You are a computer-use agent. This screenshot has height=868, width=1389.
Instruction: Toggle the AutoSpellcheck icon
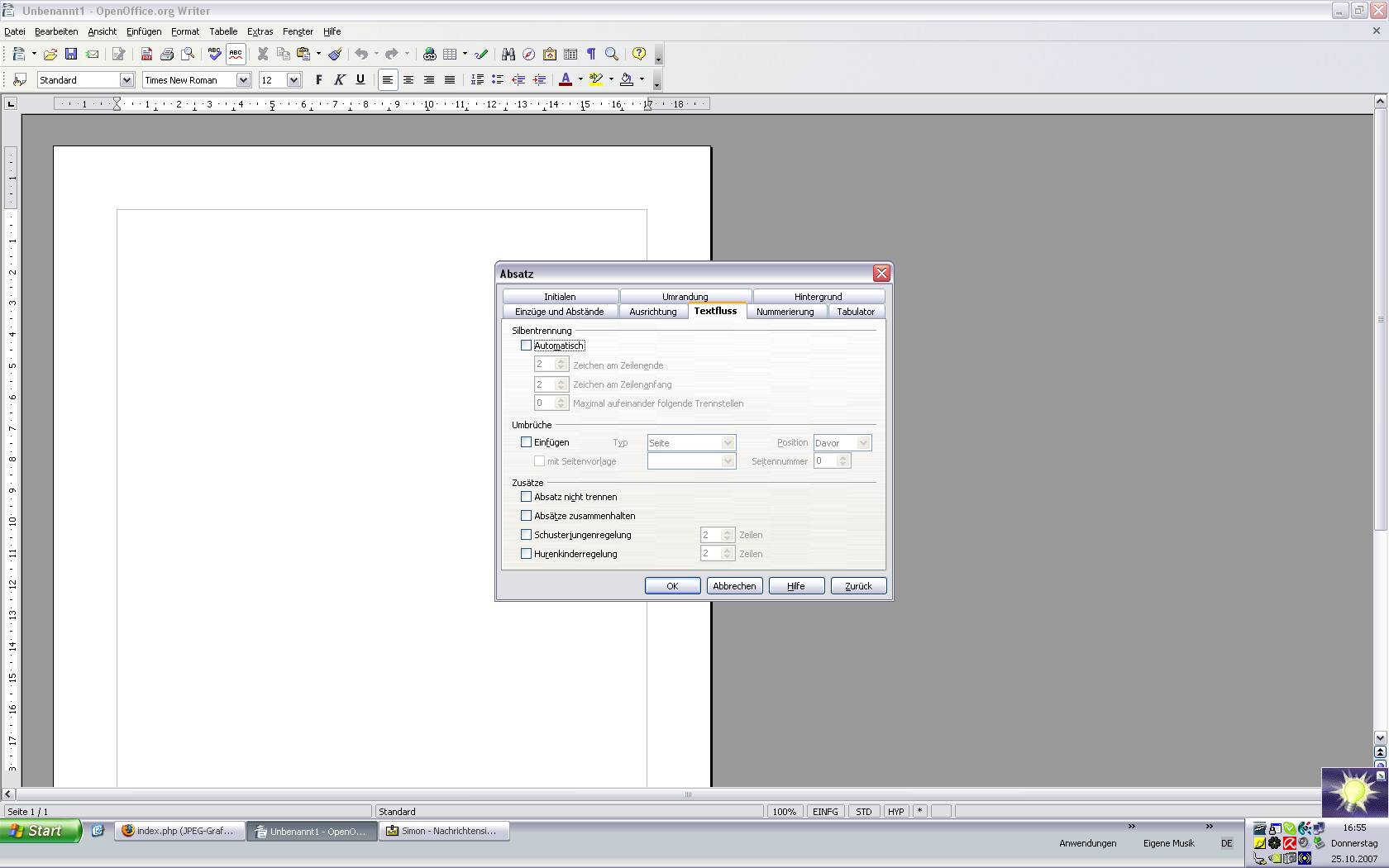point(236,55)
